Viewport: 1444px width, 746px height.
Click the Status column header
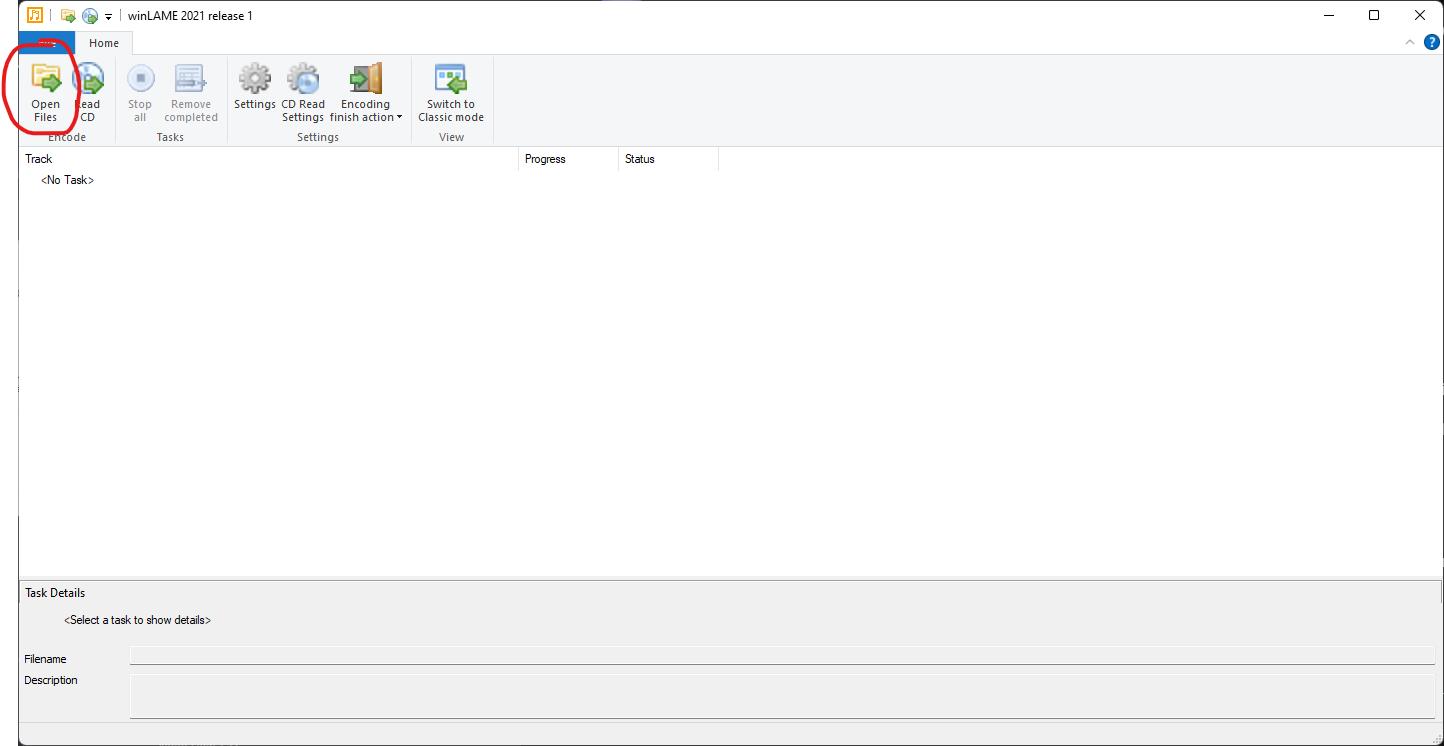pyautogui.click(x=668, y=159)
